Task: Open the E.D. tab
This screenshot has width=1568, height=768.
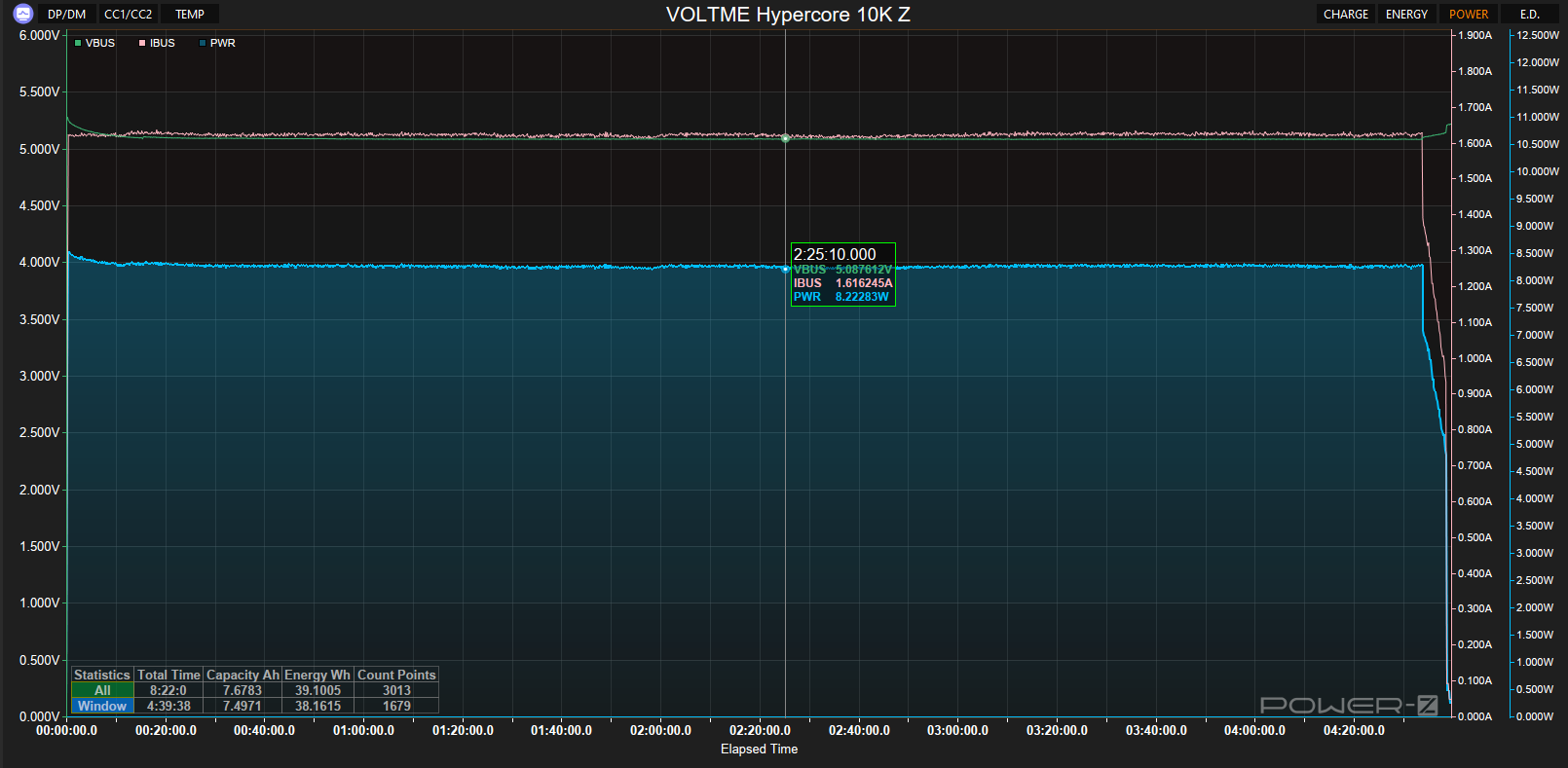Action: coord(1530,15)
